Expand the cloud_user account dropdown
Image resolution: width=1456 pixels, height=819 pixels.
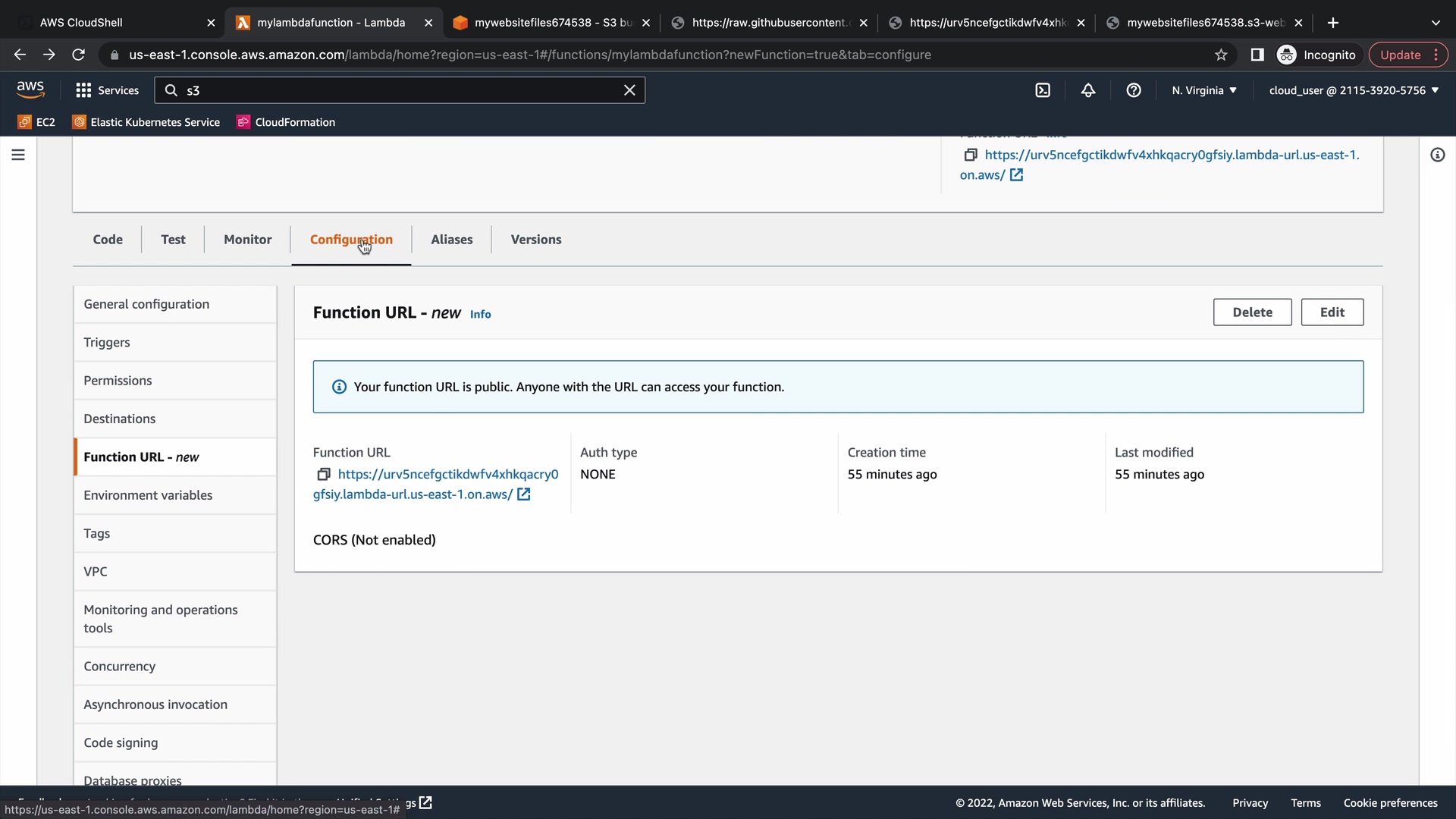pos(1353,90)
